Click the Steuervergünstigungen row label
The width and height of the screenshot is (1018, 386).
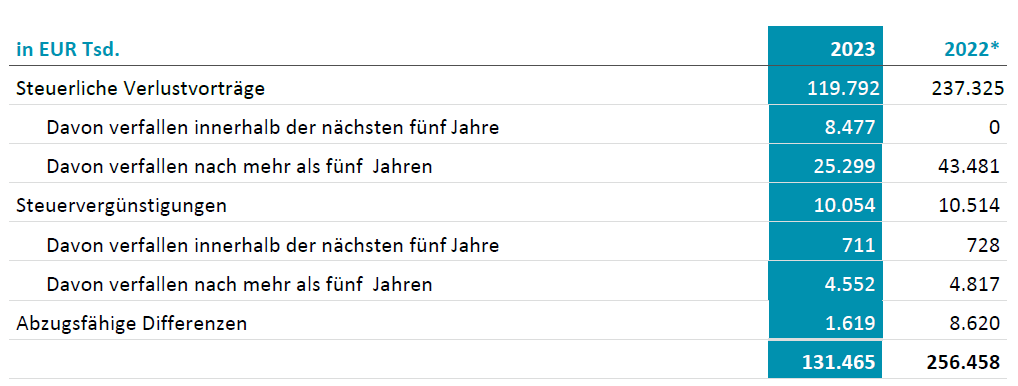coord(121,206)
